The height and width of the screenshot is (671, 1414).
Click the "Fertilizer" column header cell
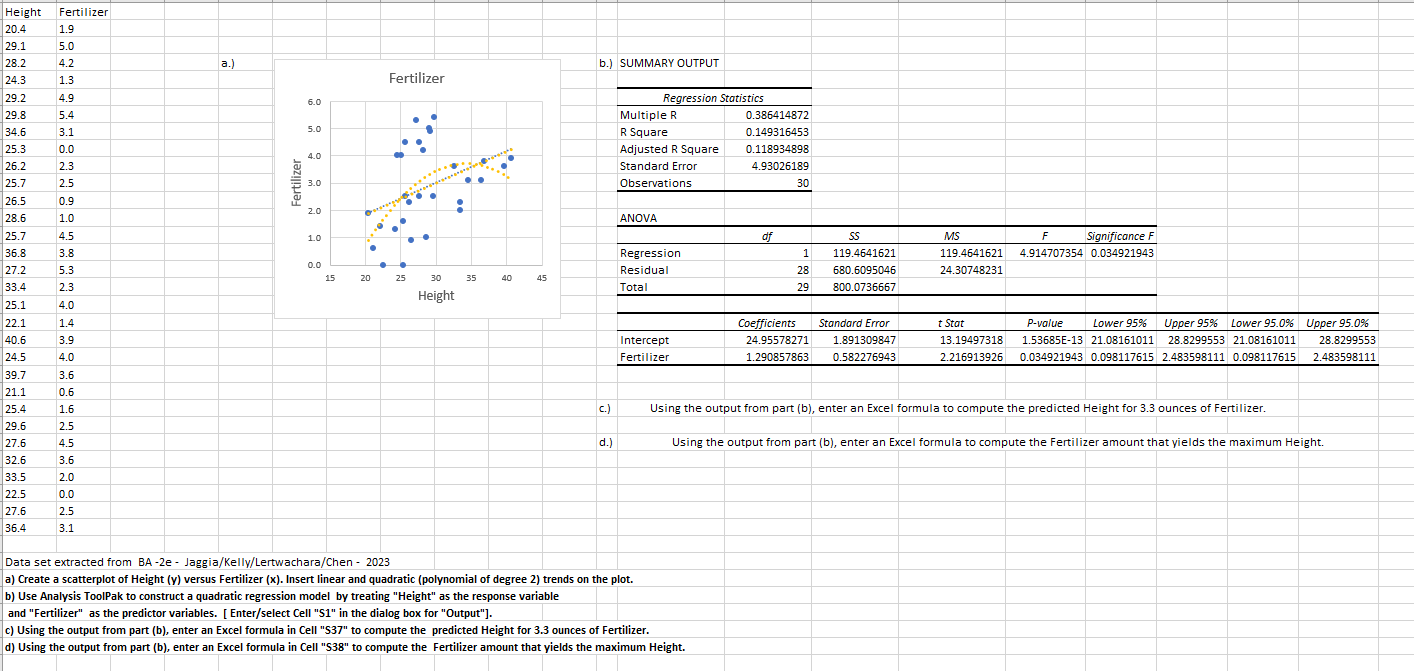[82, 11]
